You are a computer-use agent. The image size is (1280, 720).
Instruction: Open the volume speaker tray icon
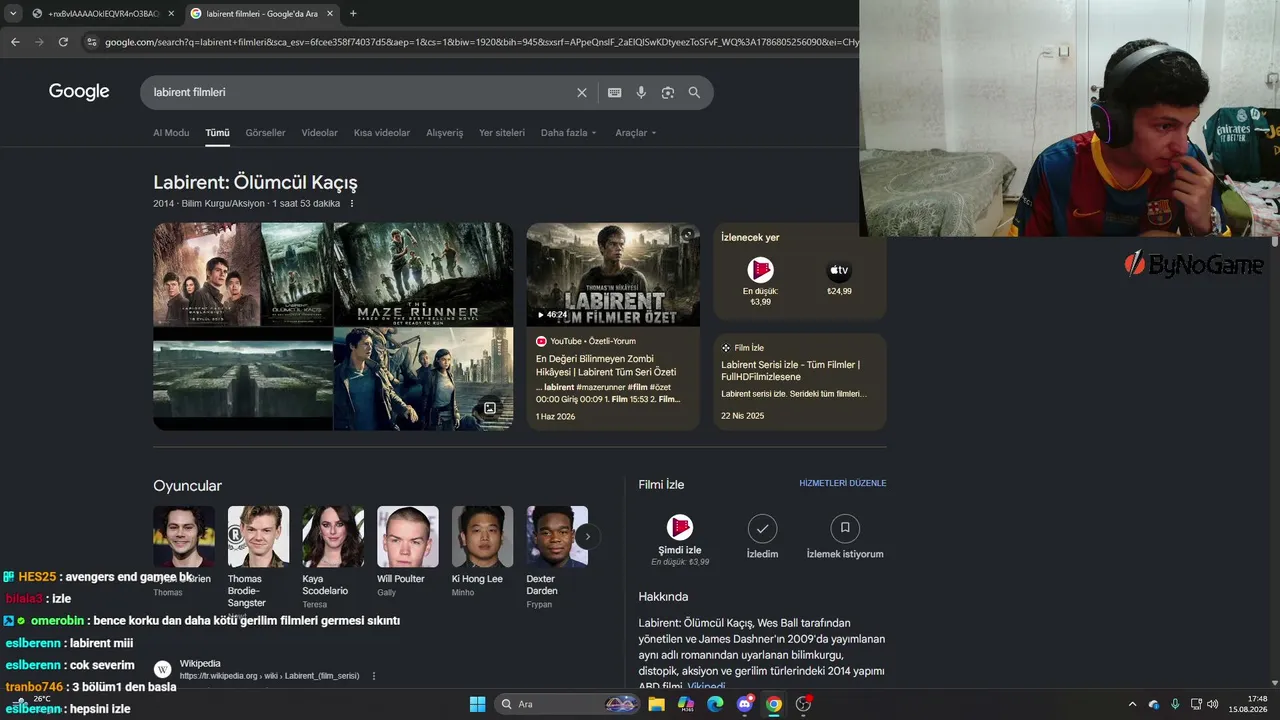(x=1212, y=704)
